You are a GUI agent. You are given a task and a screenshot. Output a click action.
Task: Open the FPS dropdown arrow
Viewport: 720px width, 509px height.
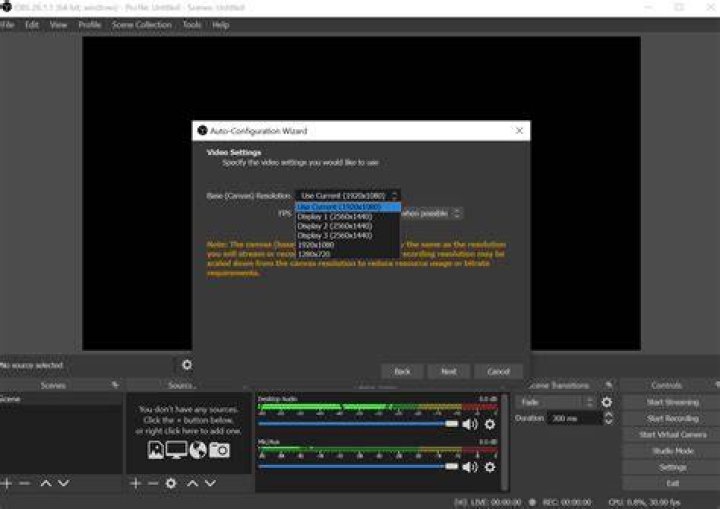(457, 213)
